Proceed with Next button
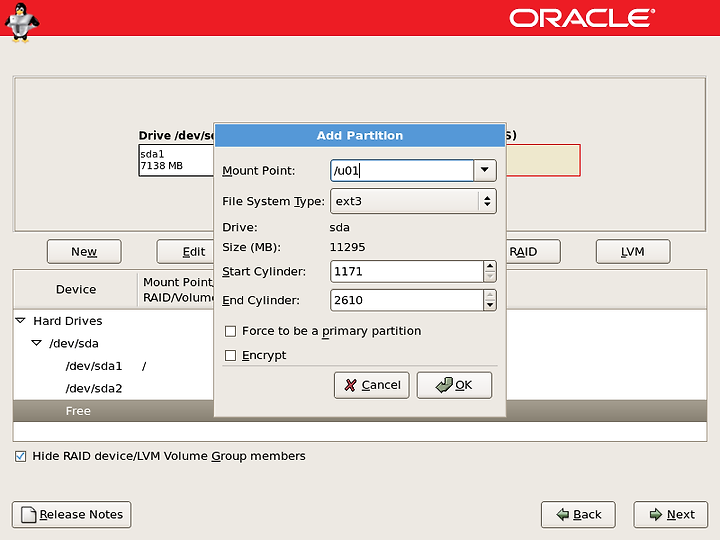720x540 pixels. [670, 514]
